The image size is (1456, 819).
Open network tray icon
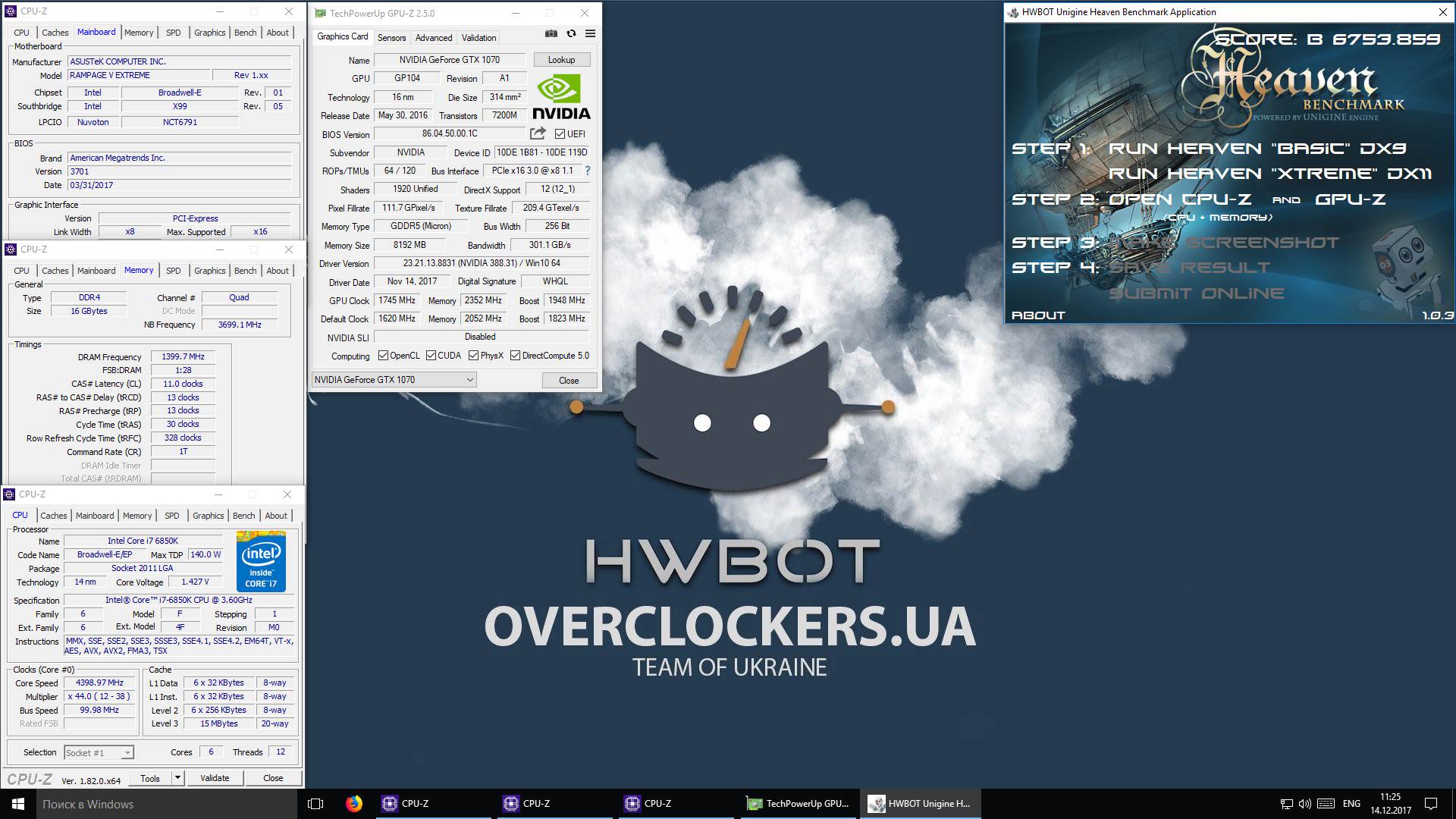pos(1287,804)
